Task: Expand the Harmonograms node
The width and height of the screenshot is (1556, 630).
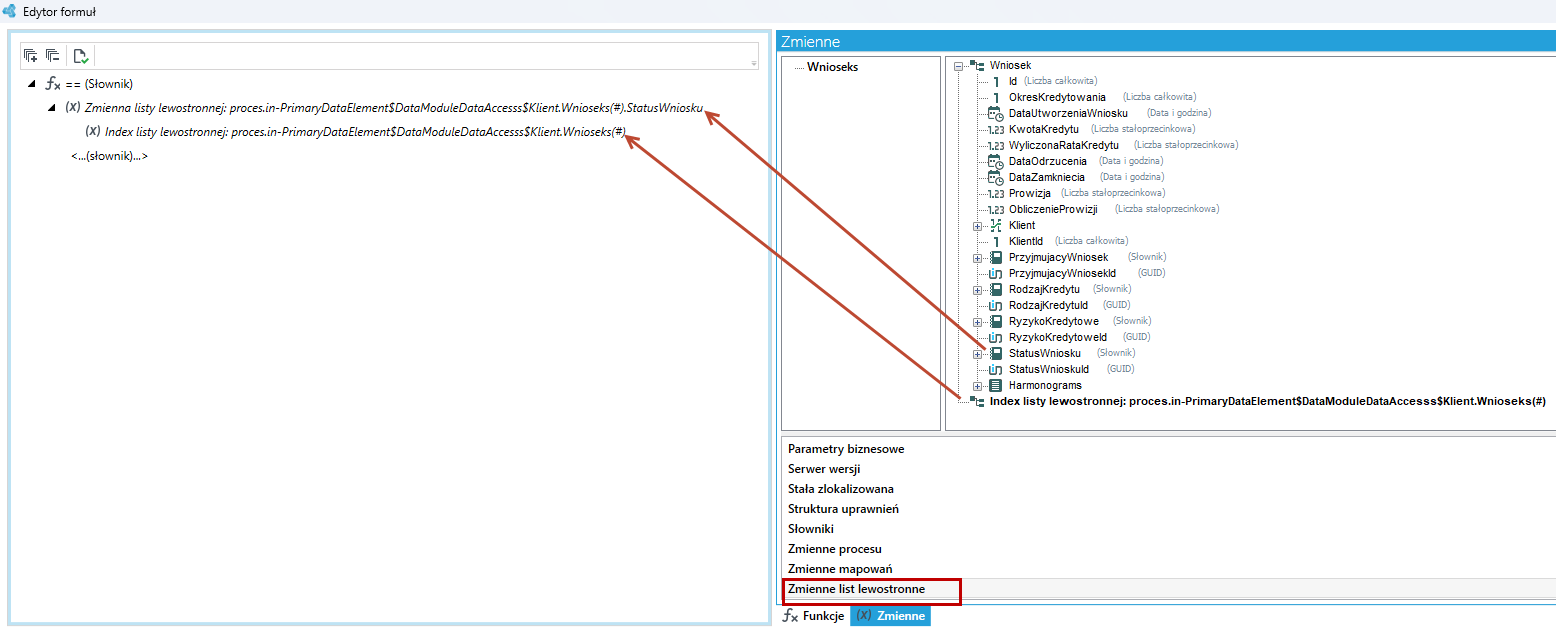Action: (978, 386)
